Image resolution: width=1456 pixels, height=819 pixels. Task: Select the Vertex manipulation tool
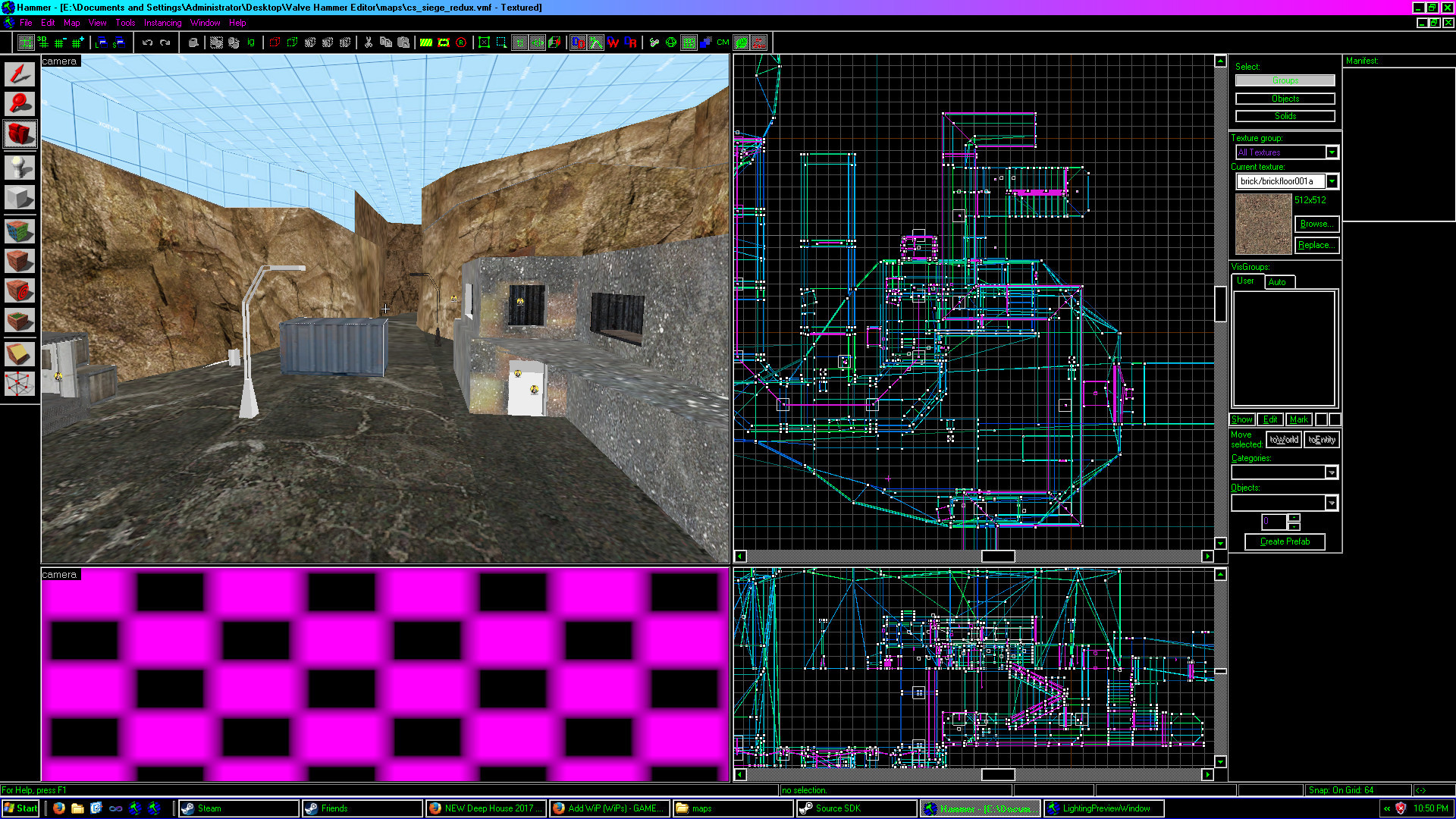[x=19, y=384]
